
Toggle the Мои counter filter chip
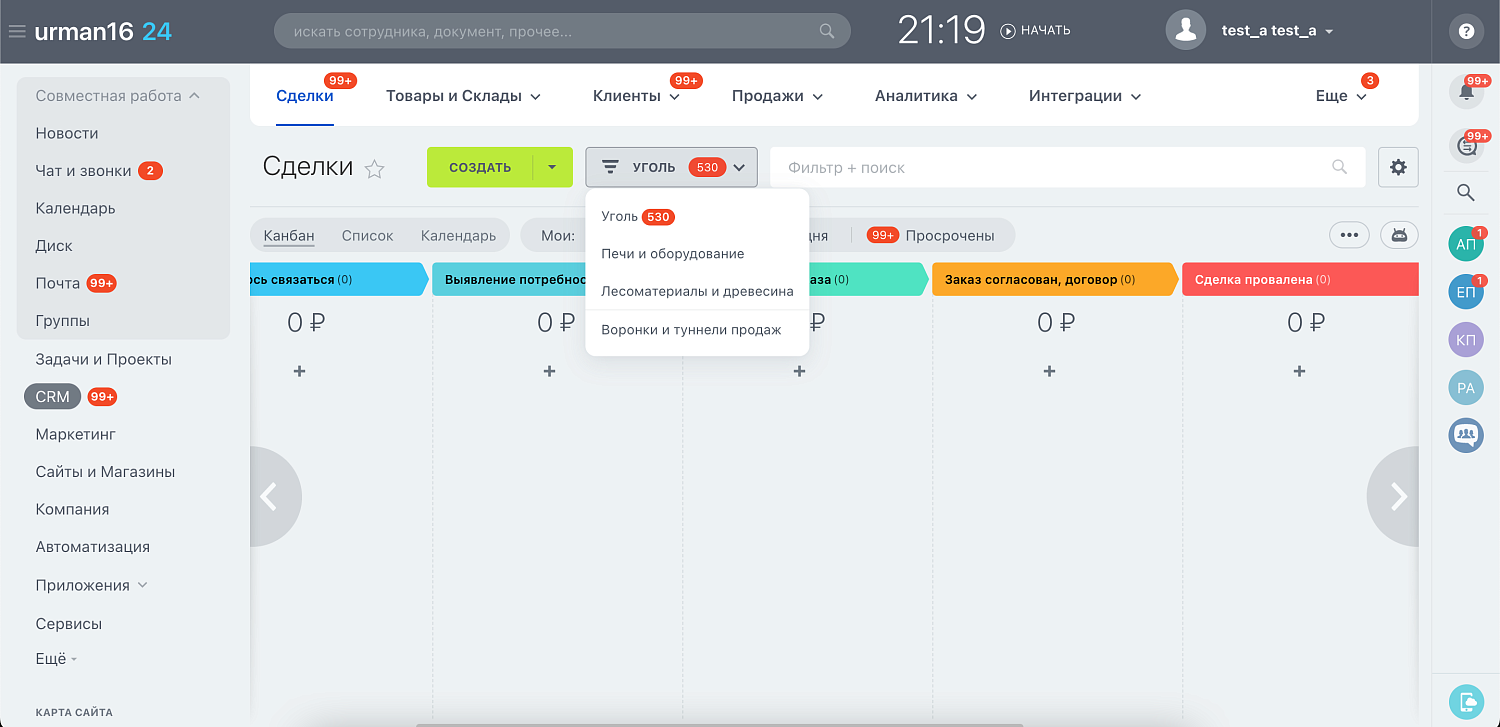(558, 235)
